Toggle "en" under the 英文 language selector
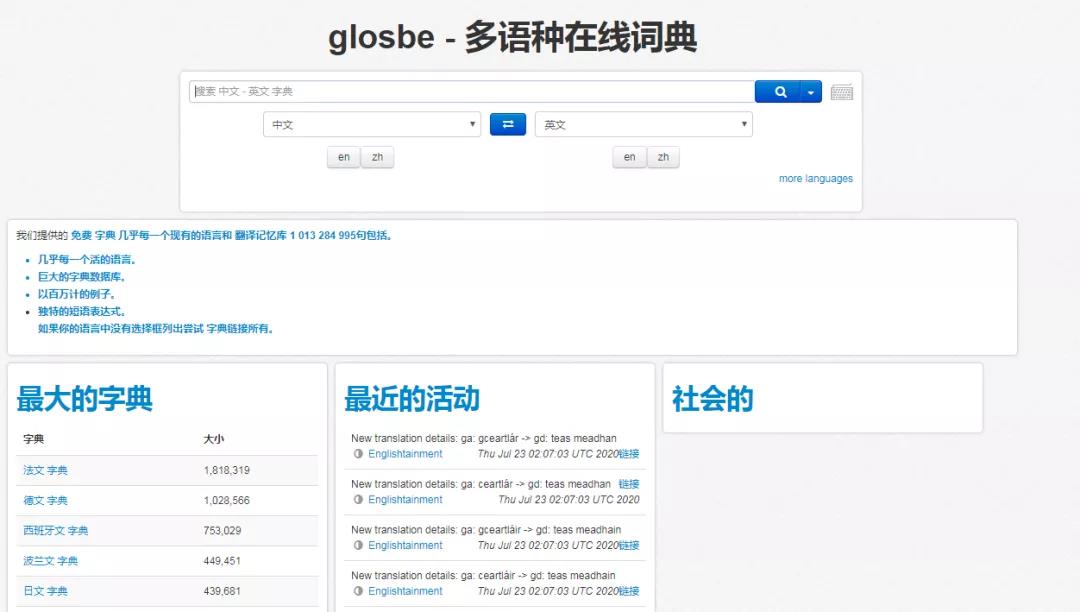1080x612 pixels. point(629,157)
